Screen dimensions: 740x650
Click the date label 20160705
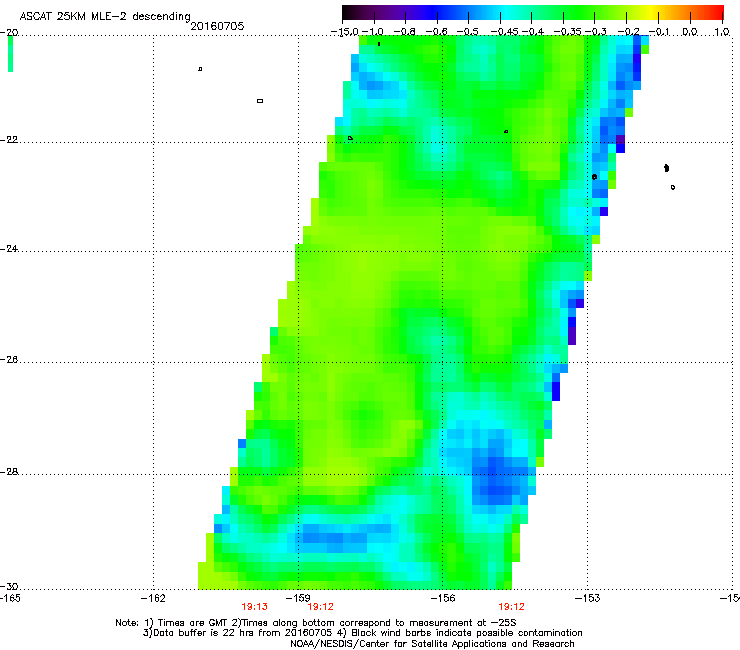(x=217, y=26)
